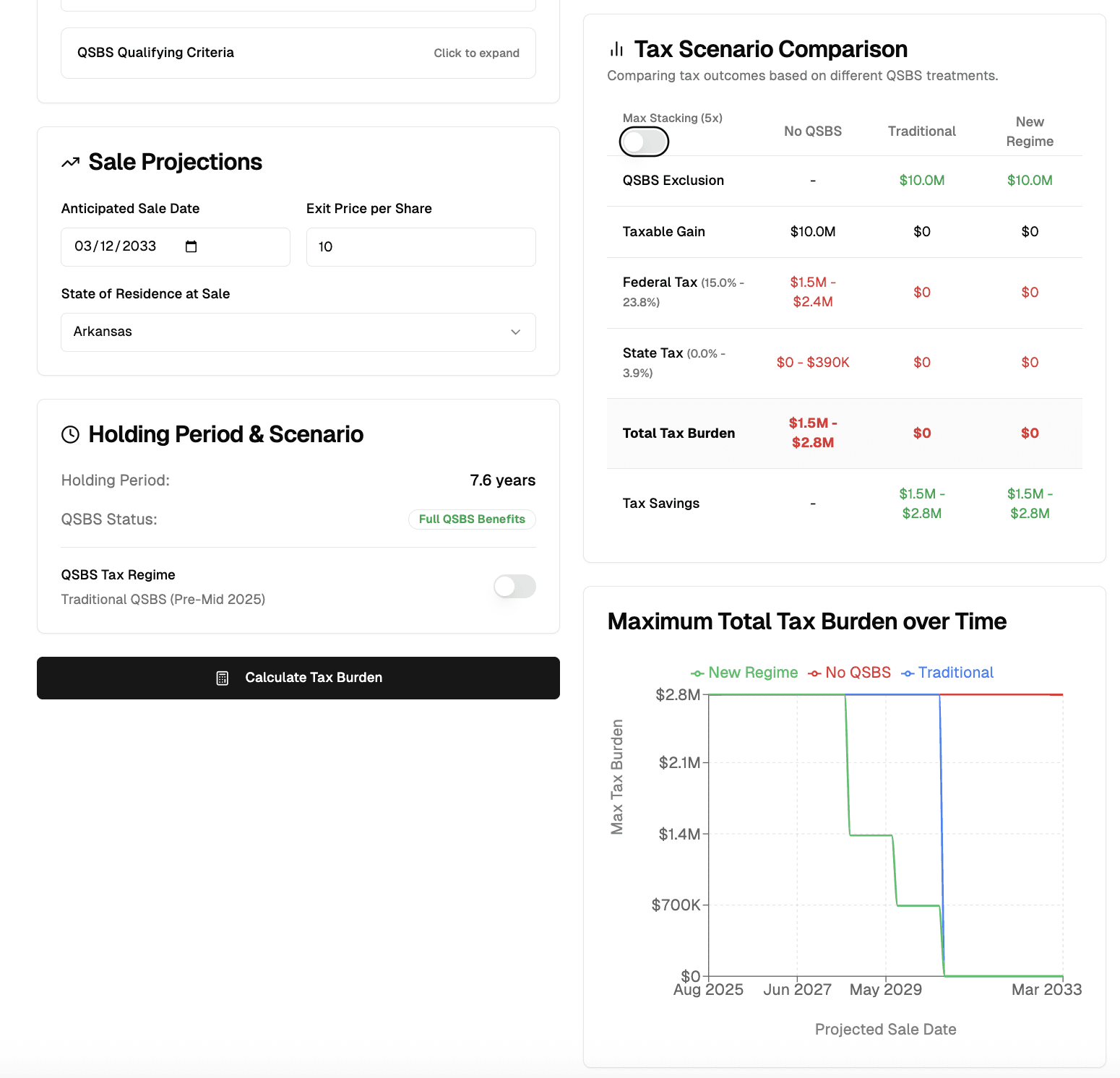This screenshot has width=1120, height=1078.
Task: Open the calendar picker in Anticipated Sale Date
Action: point(191,247)
